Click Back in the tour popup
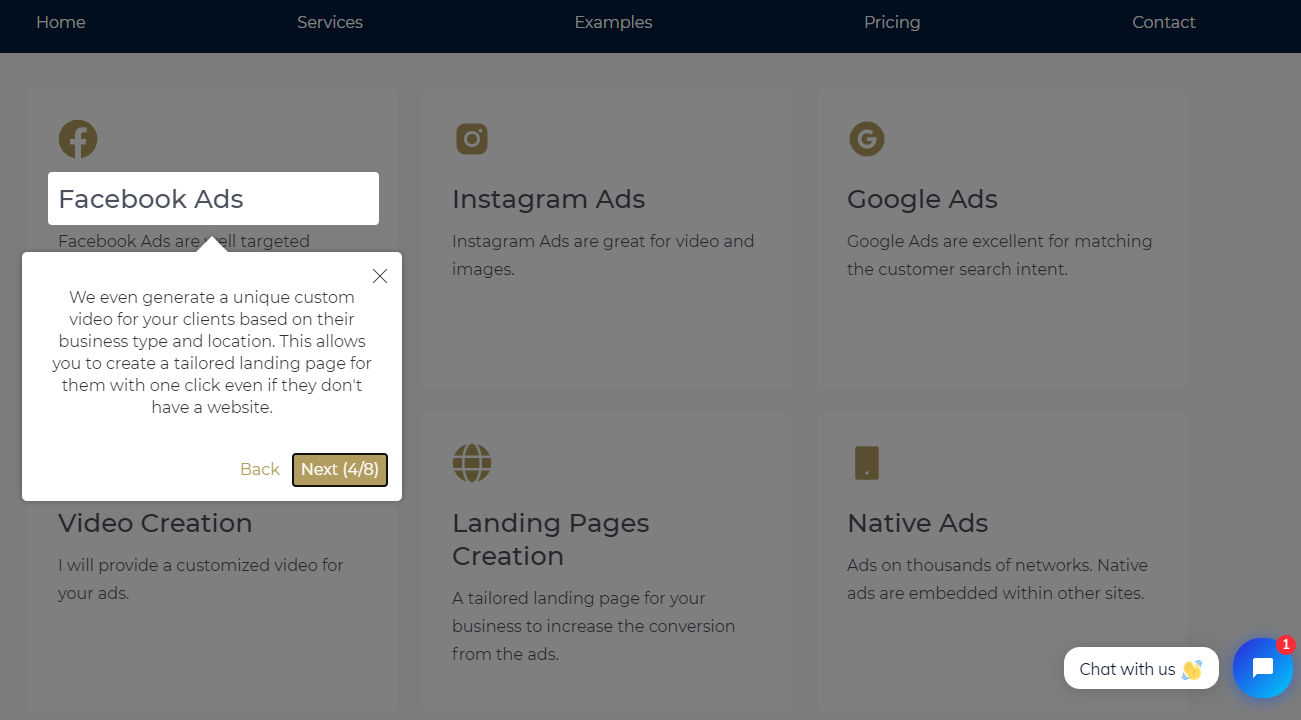The height and width of the screenshot is (720, 1301). [260, 470]
